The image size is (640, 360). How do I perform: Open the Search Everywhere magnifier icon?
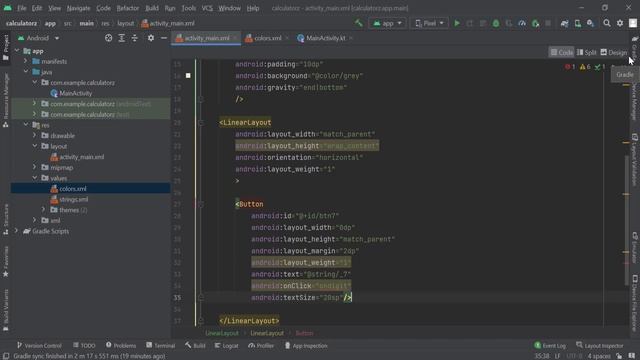tap(607, 24)
